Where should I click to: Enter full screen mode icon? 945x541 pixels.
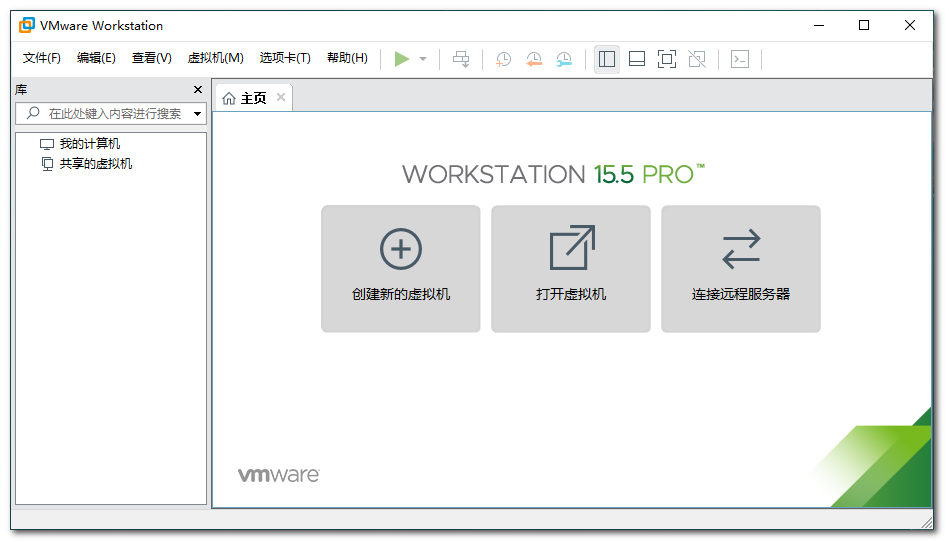click(x=667, y=59)
